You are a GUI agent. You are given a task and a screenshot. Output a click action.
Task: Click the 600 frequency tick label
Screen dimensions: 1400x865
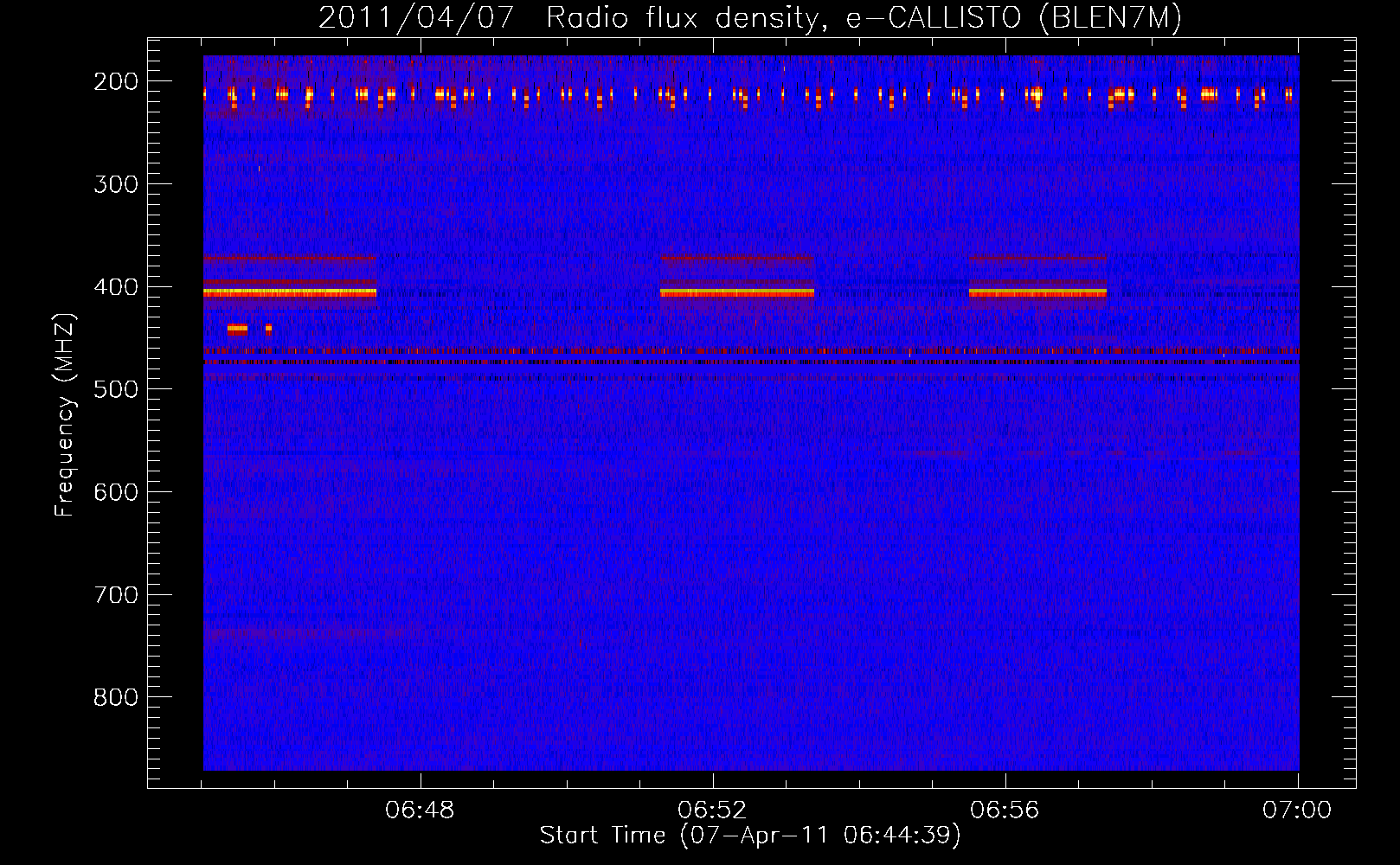[x=116, y=492]
